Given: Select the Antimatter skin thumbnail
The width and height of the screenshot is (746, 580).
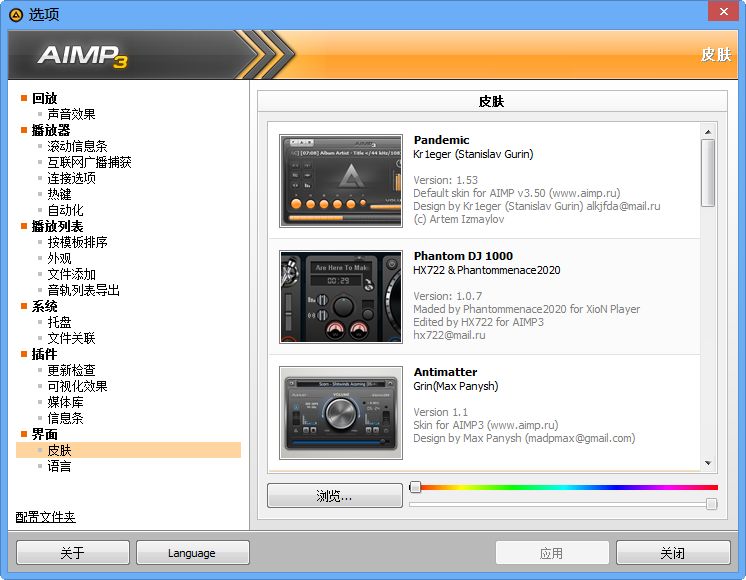Looking at the screenshot, I should [x=341, y=413].
